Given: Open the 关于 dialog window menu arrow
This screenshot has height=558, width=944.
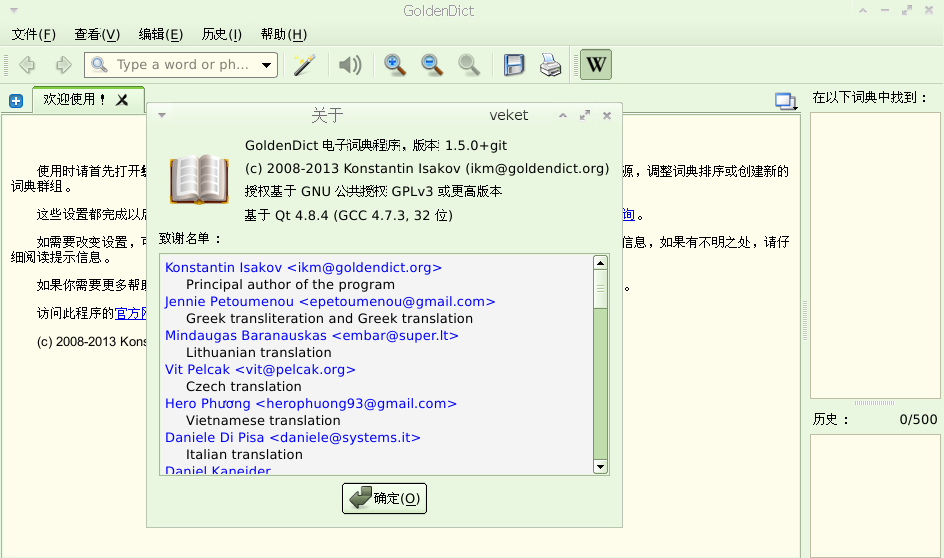Looking at the screenshot, I should tap(162, 115).
